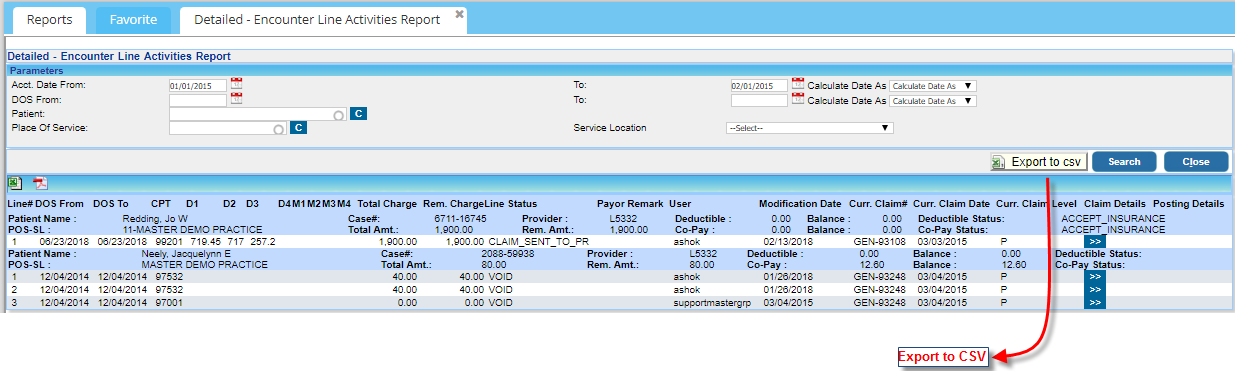The width and height of the screenshot is (1235, 371).
Task: Click the Curr. Claim Date column header
Action: (x=950, y=203)
